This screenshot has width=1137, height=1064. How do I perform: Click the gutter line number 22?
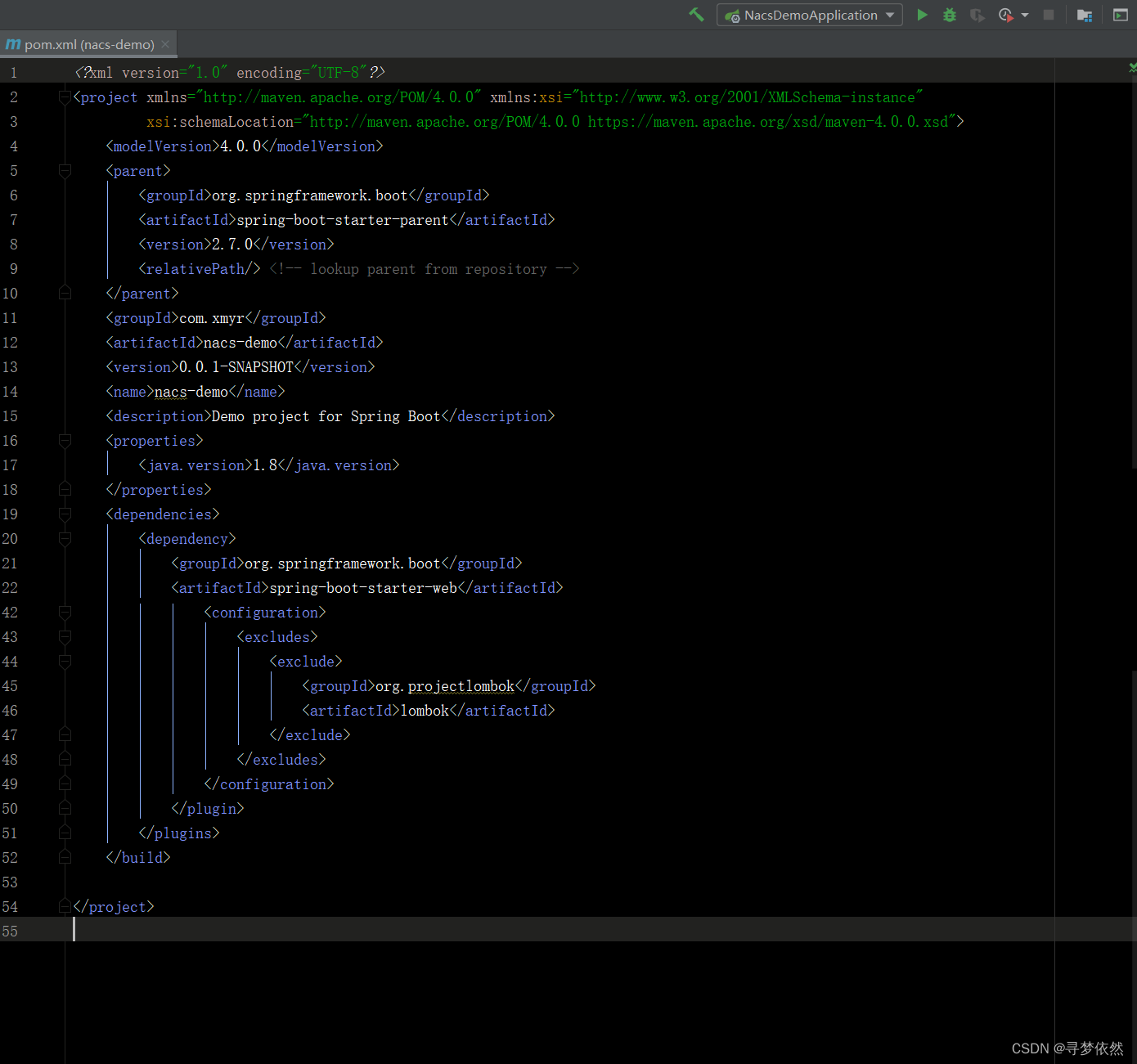point(10,588)
